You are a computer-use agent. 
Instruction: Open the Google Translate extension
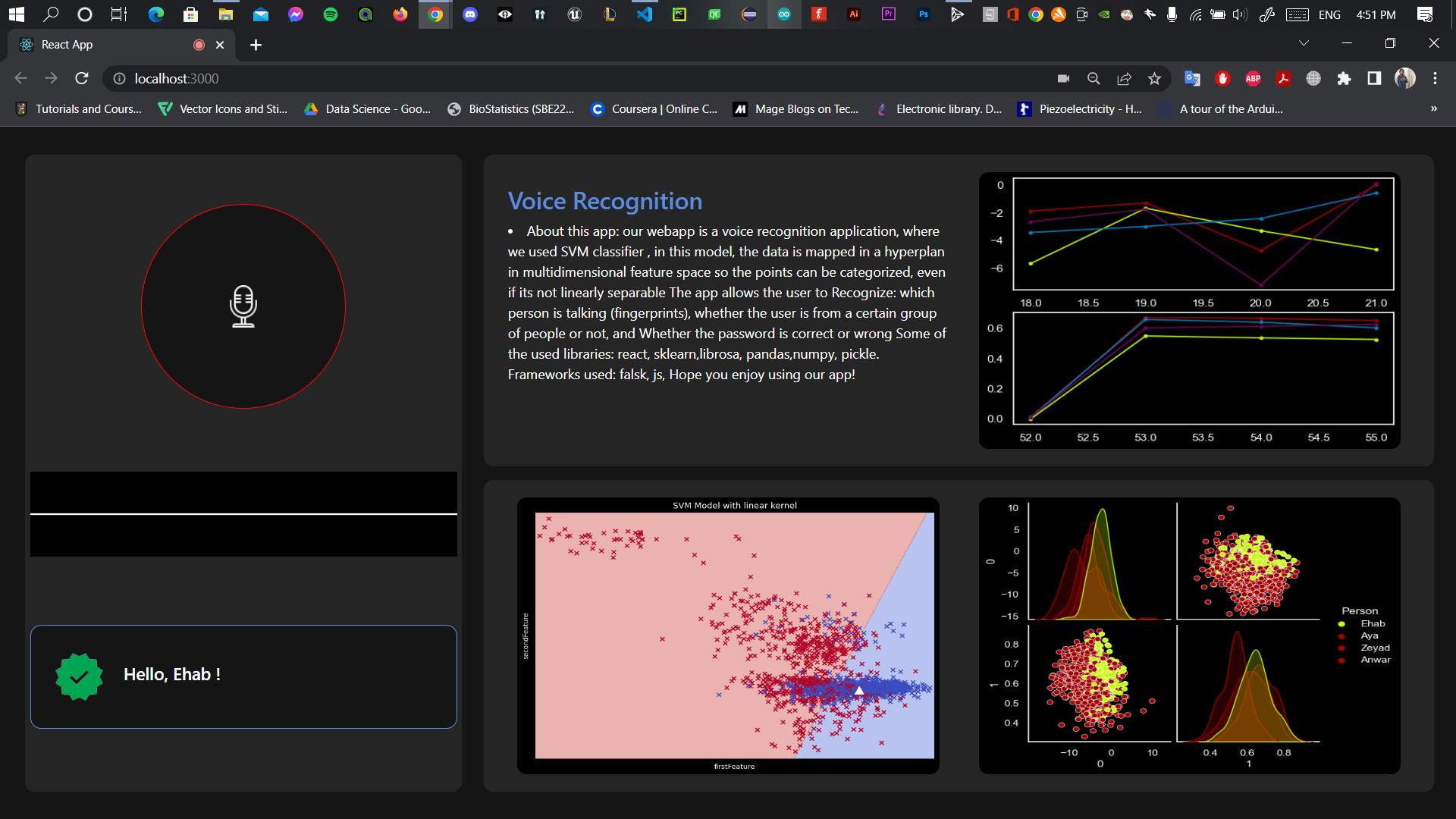click(1192, 79)
